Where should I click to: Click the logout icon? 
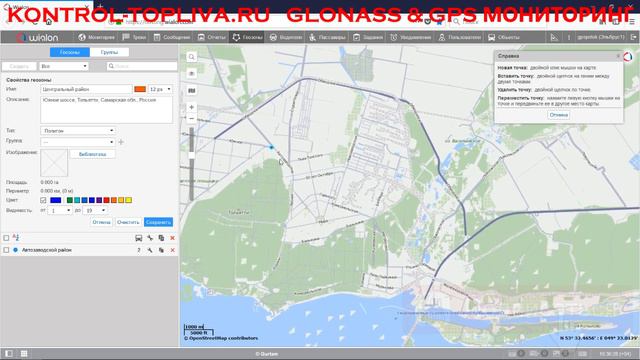click(x=633, y=37)
